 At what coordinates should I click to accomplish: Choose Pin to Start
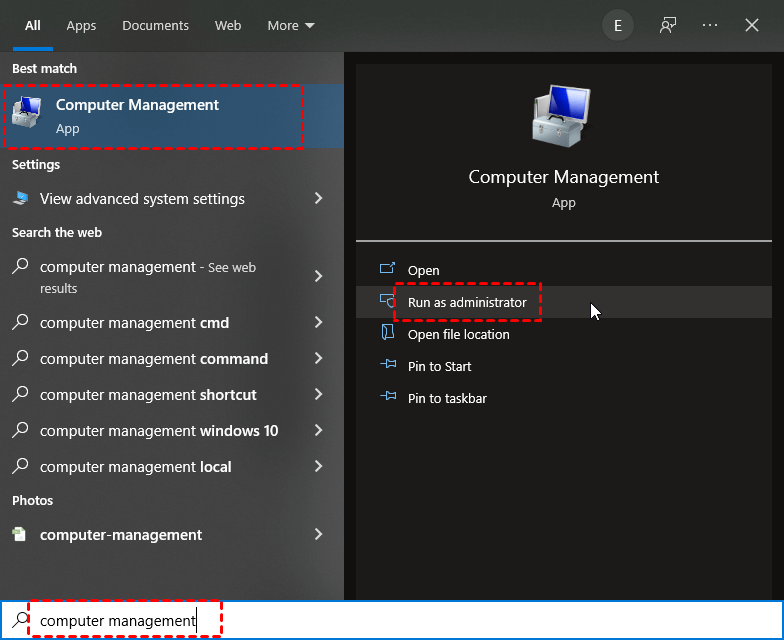coord(564,366)
